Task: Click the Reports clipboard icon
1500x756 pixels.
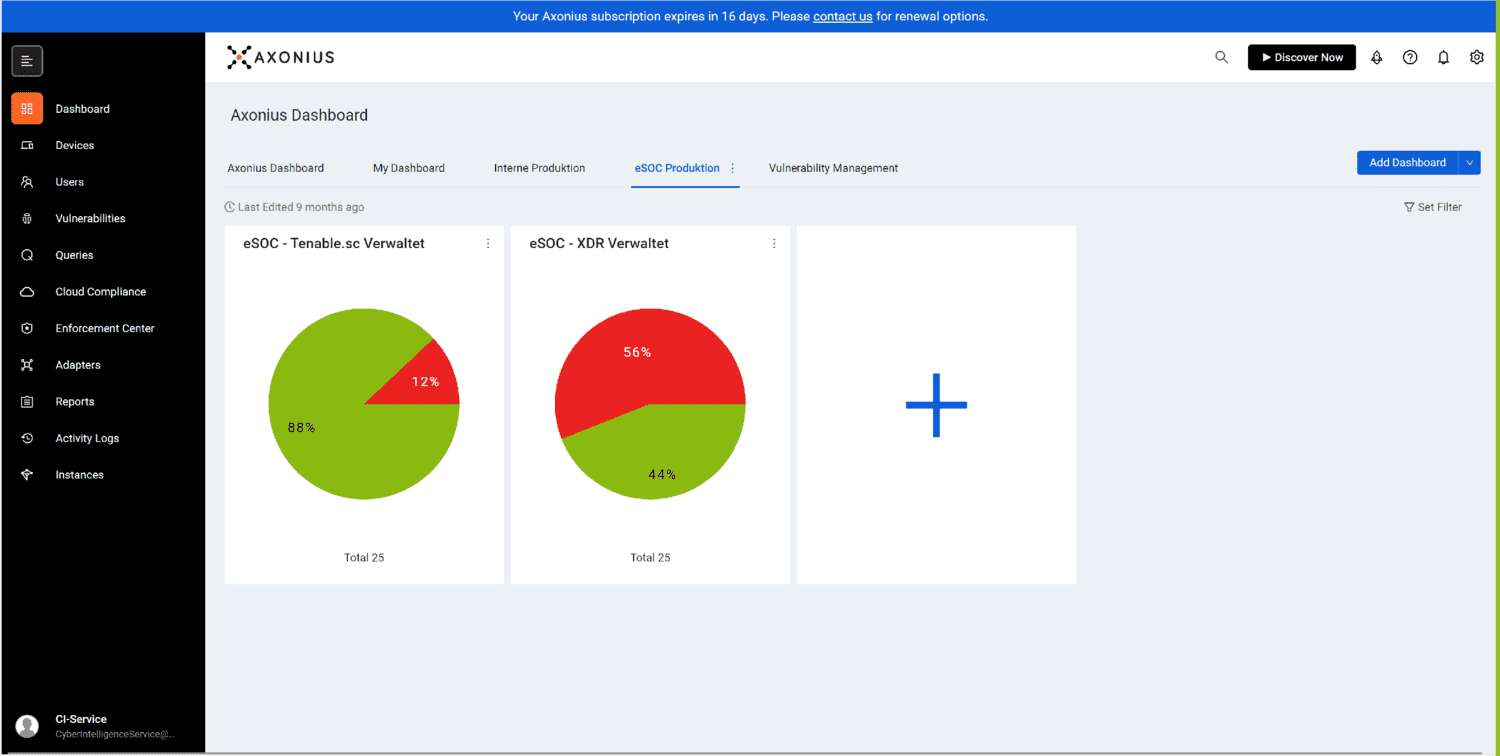Action: [27, 402]
